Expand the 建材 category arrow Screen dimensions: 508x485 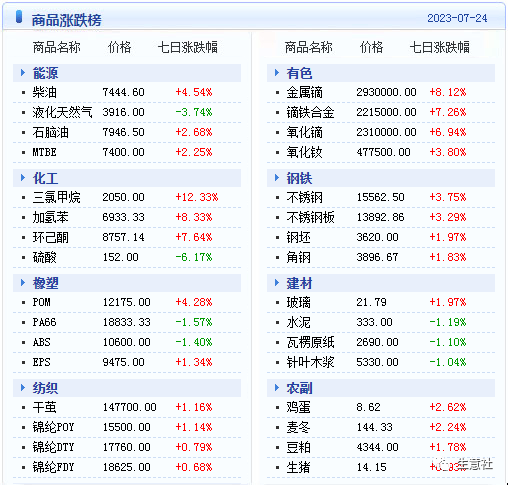(277, 283)
